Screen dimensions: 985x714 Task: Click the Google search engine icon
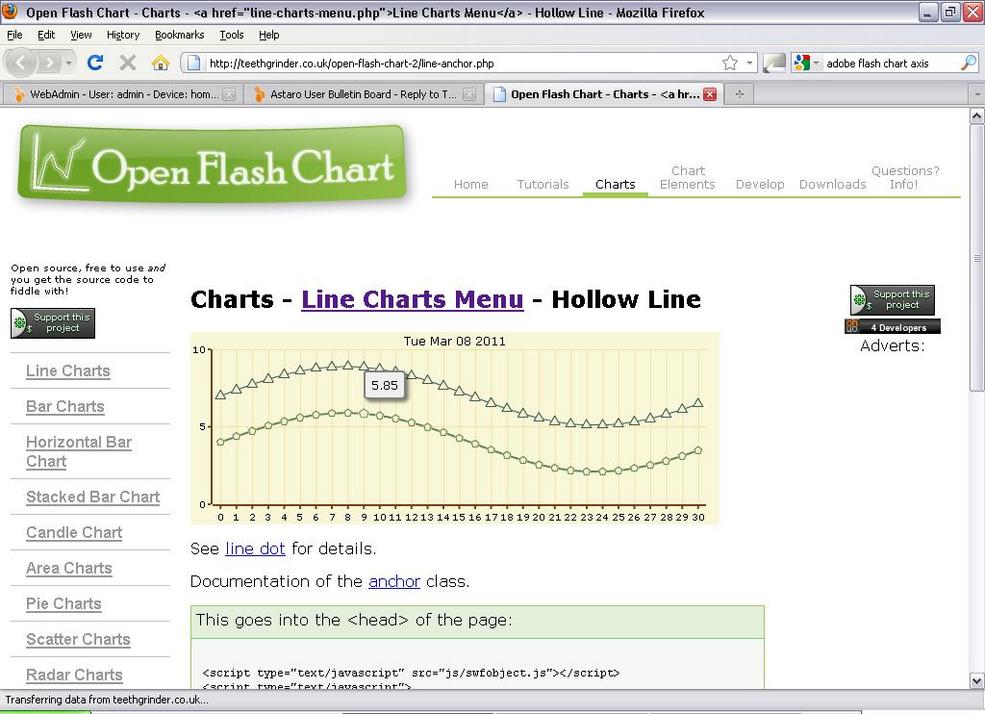coord(802,63)
